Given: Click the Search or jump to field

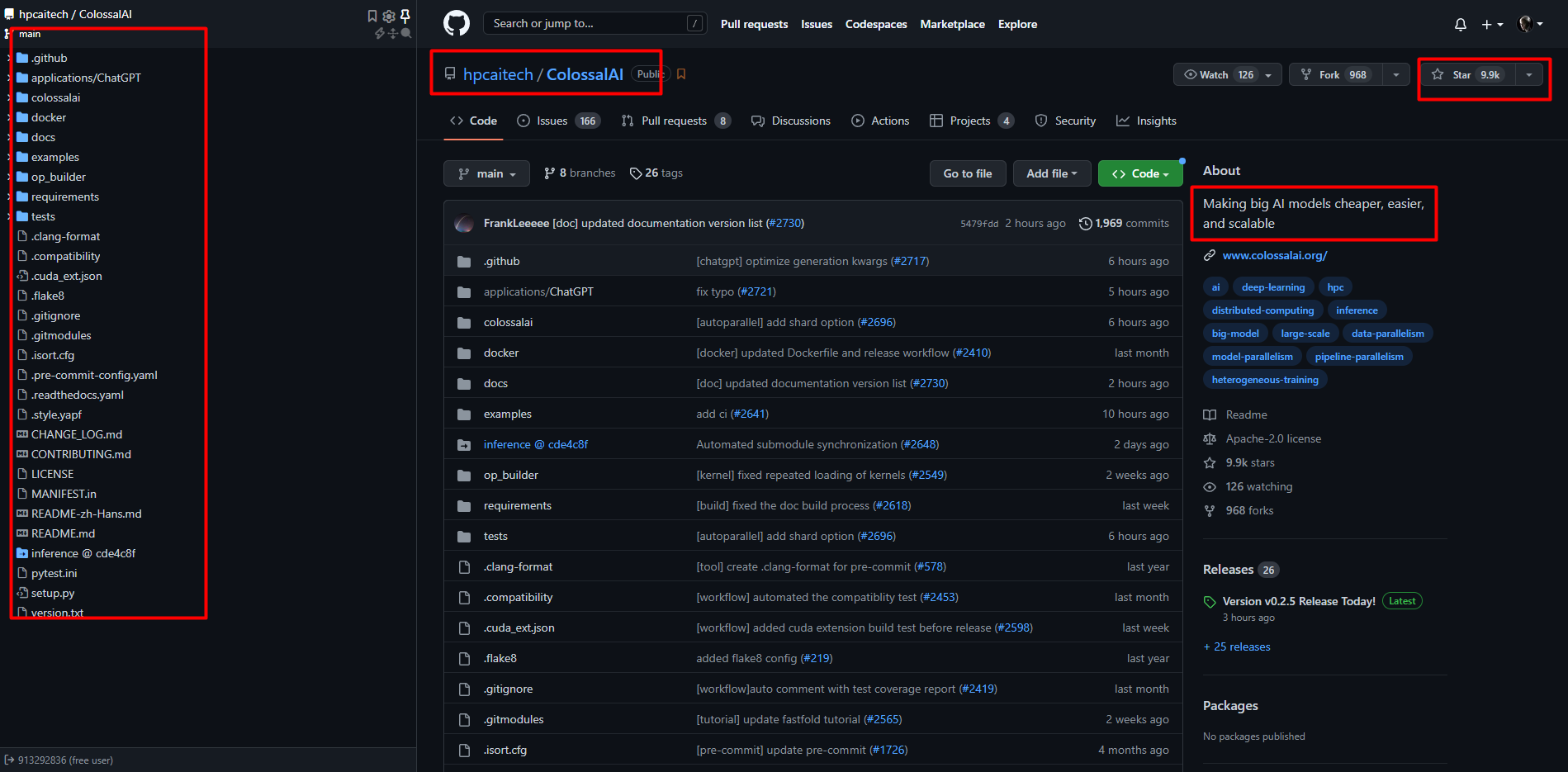Looking at the screenshot, I should point(595,23).
